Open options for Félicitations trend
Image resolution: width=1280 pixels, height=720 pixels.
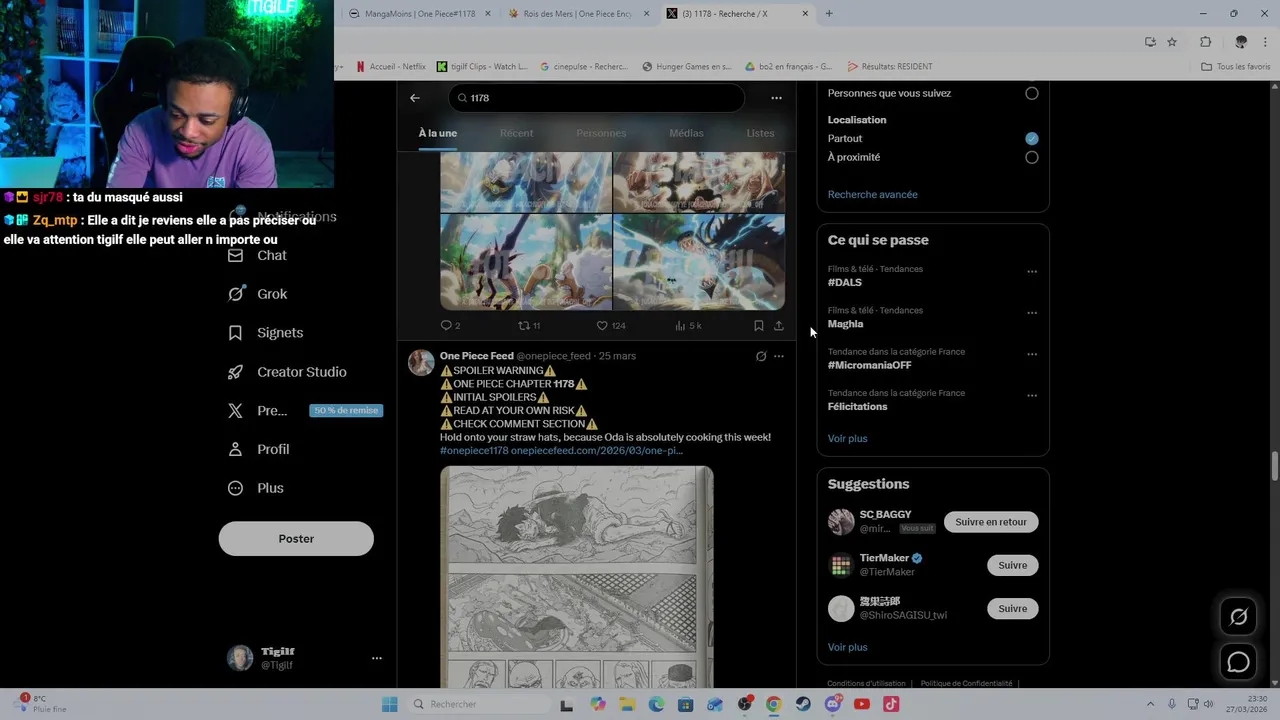(1032, 395)
